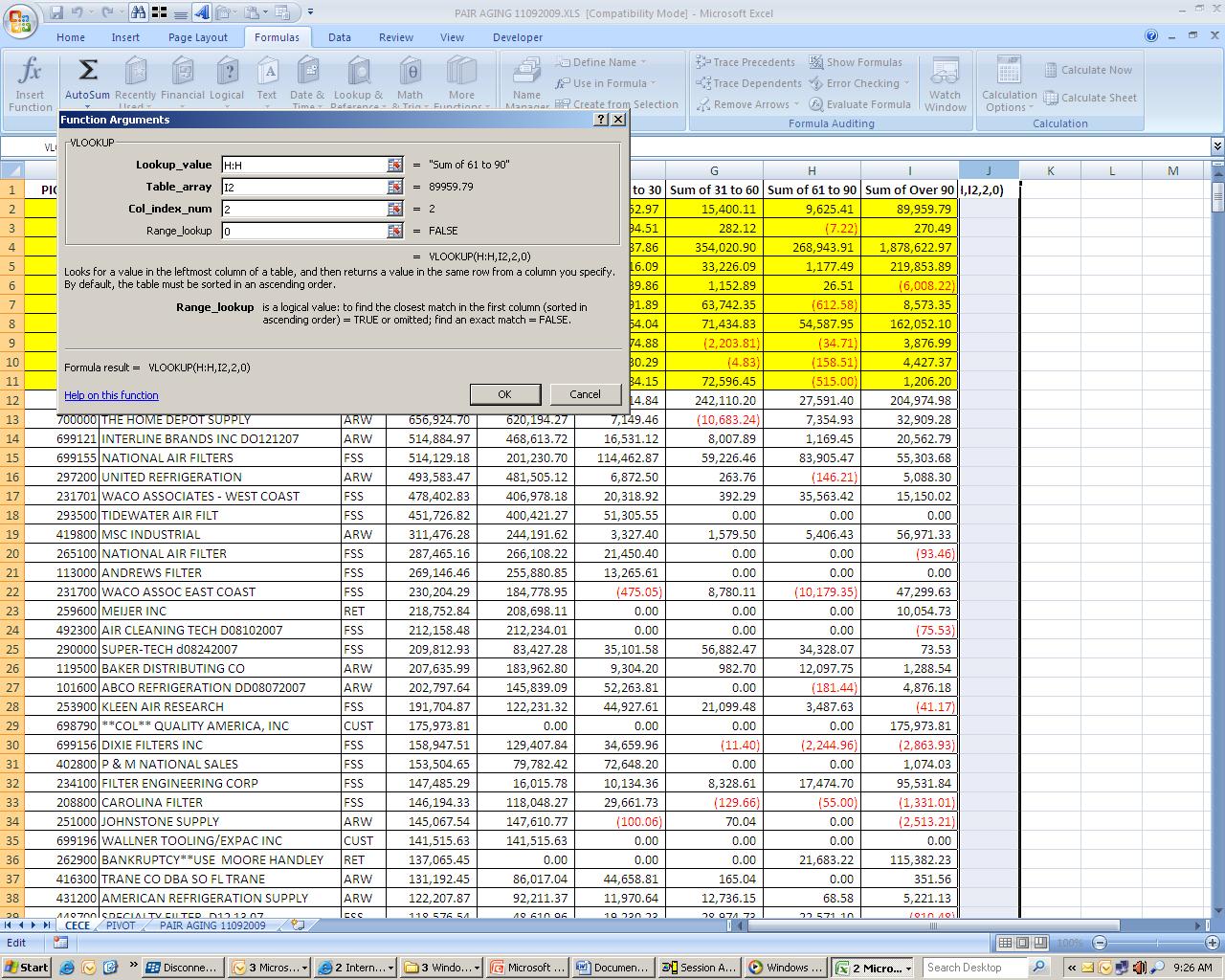Open the Watch Window

click(945, 82)
